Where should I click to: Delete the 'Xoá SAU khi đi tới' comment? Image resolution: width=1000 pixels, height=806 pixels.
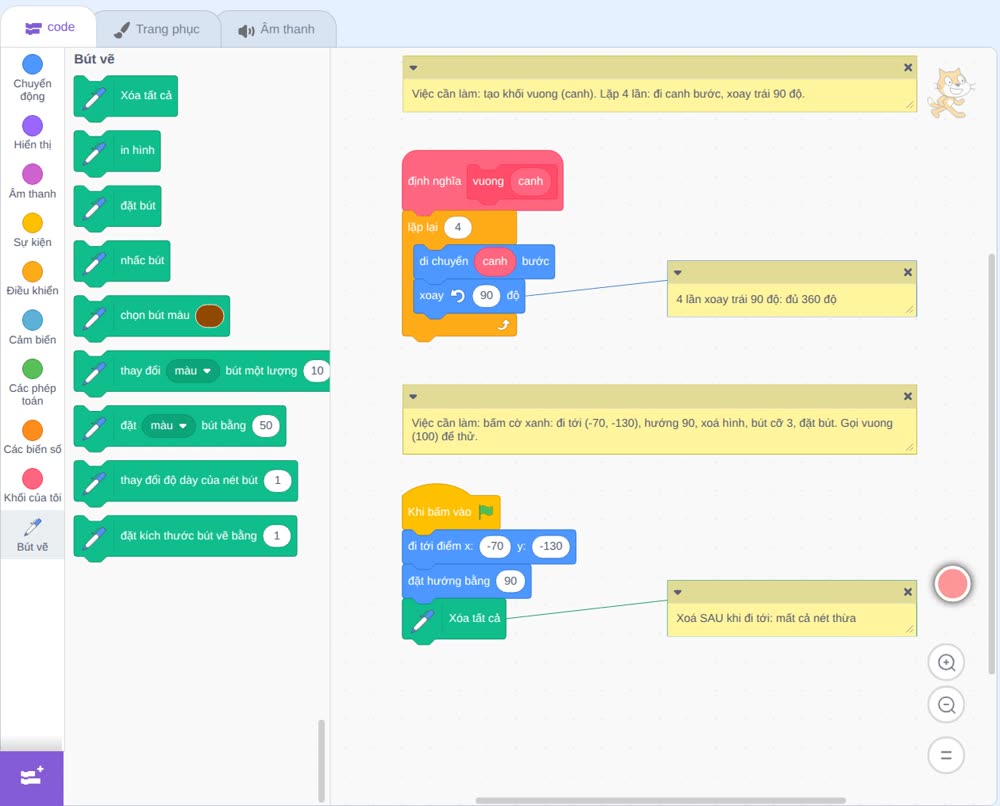908,592
